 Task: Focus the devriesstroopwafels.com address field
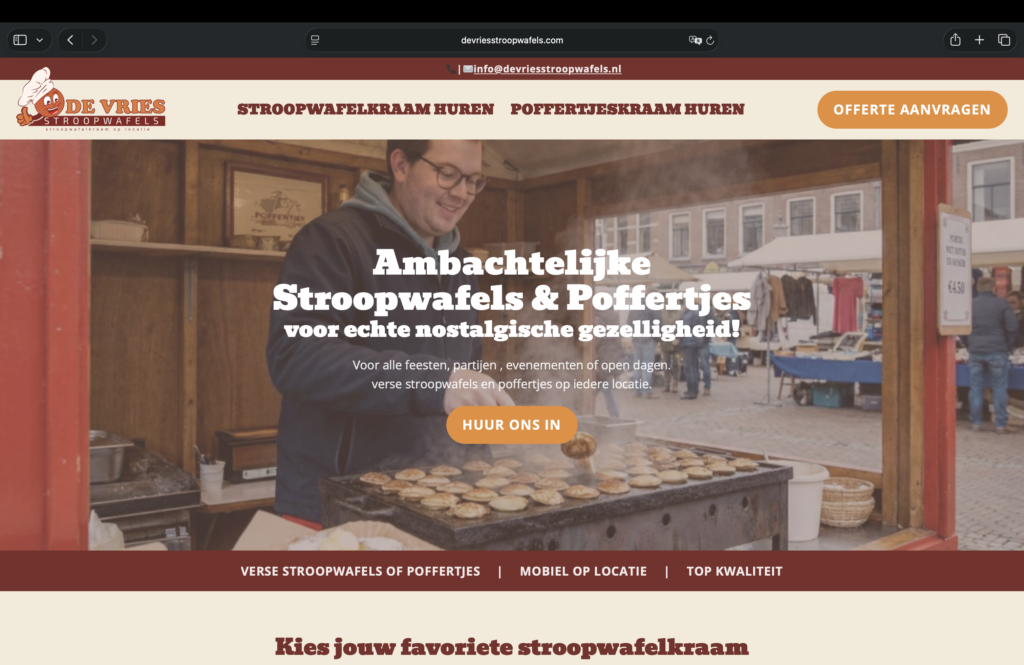click(x=512, y=40)
